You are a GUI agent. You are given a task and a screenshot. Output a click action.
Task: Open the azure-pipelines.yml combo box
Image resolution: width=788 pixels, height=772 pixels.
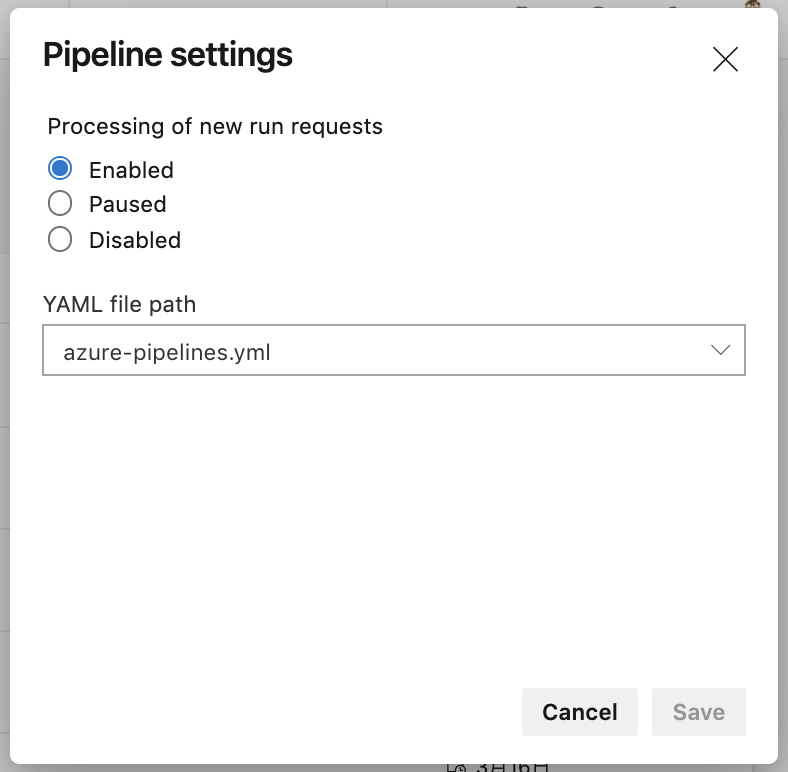[380, 351]
